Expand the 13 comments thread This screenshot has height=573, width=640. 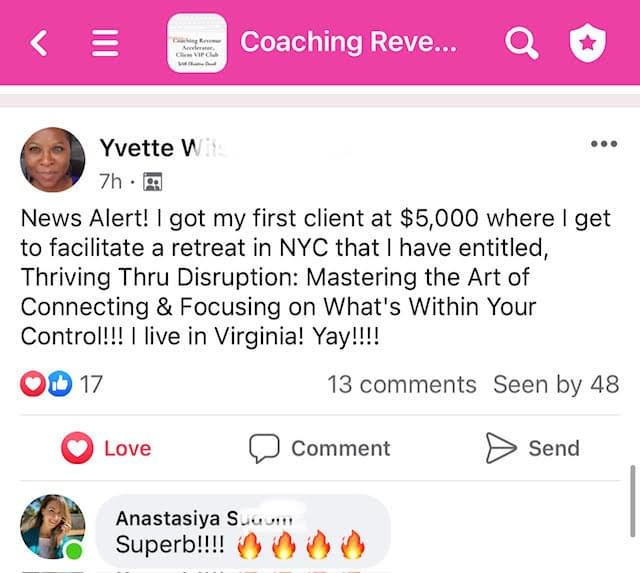pos(402,384)
